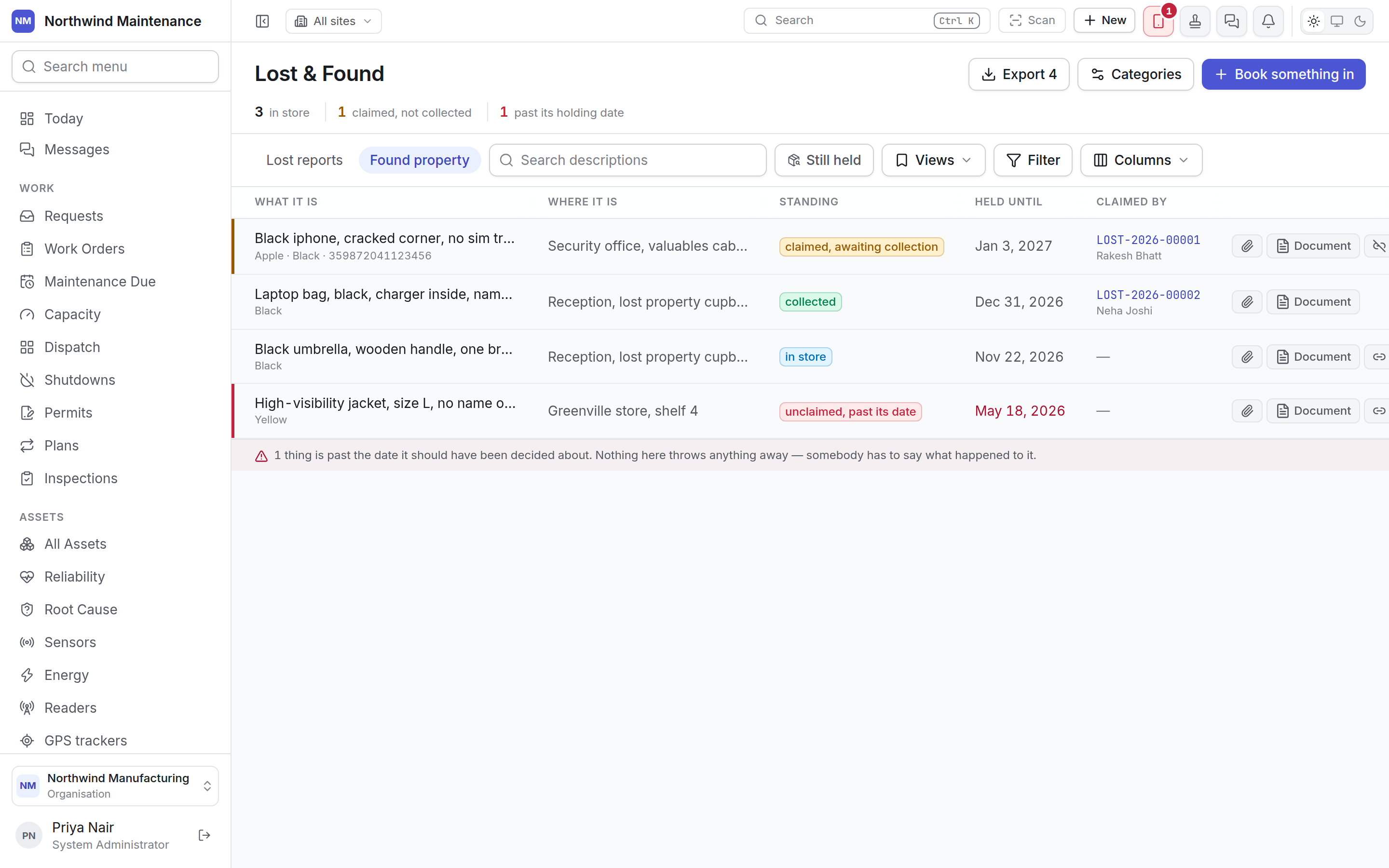Image resolution: width=1389 pixels, height=868 pixels.
Task: Open Today in the sidebar
Action: pyautogui.click(x=115, y=118)
